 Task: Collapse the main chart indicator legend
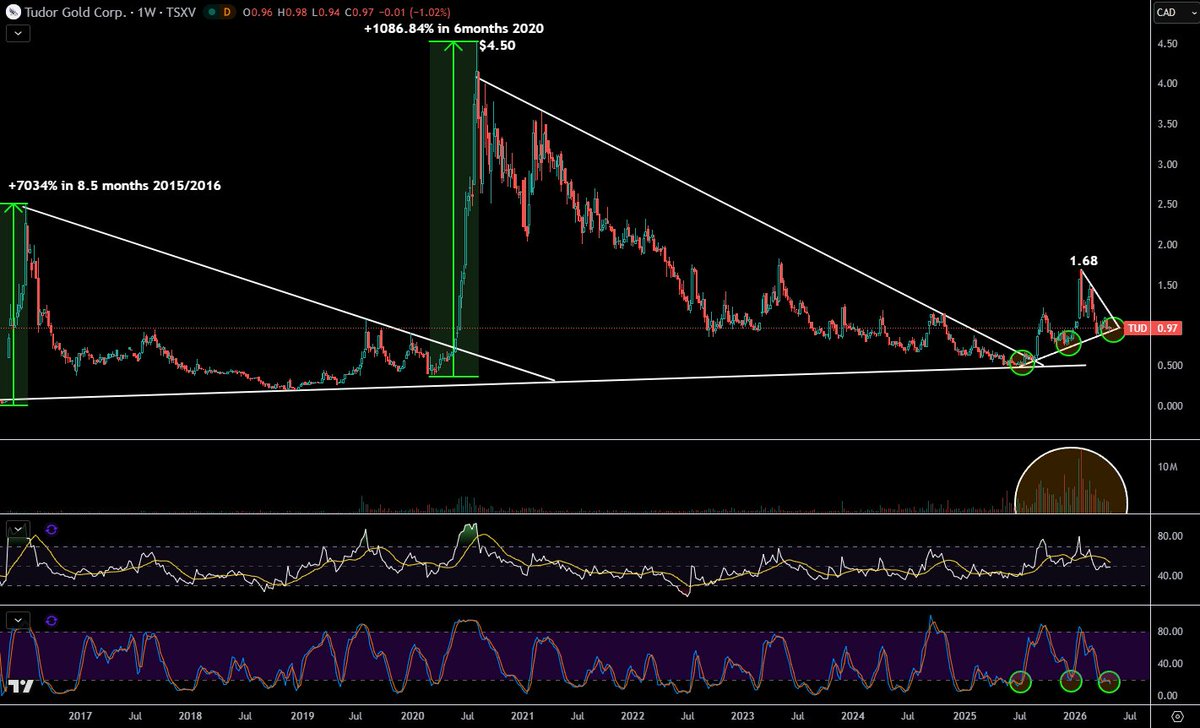[20, 32]
